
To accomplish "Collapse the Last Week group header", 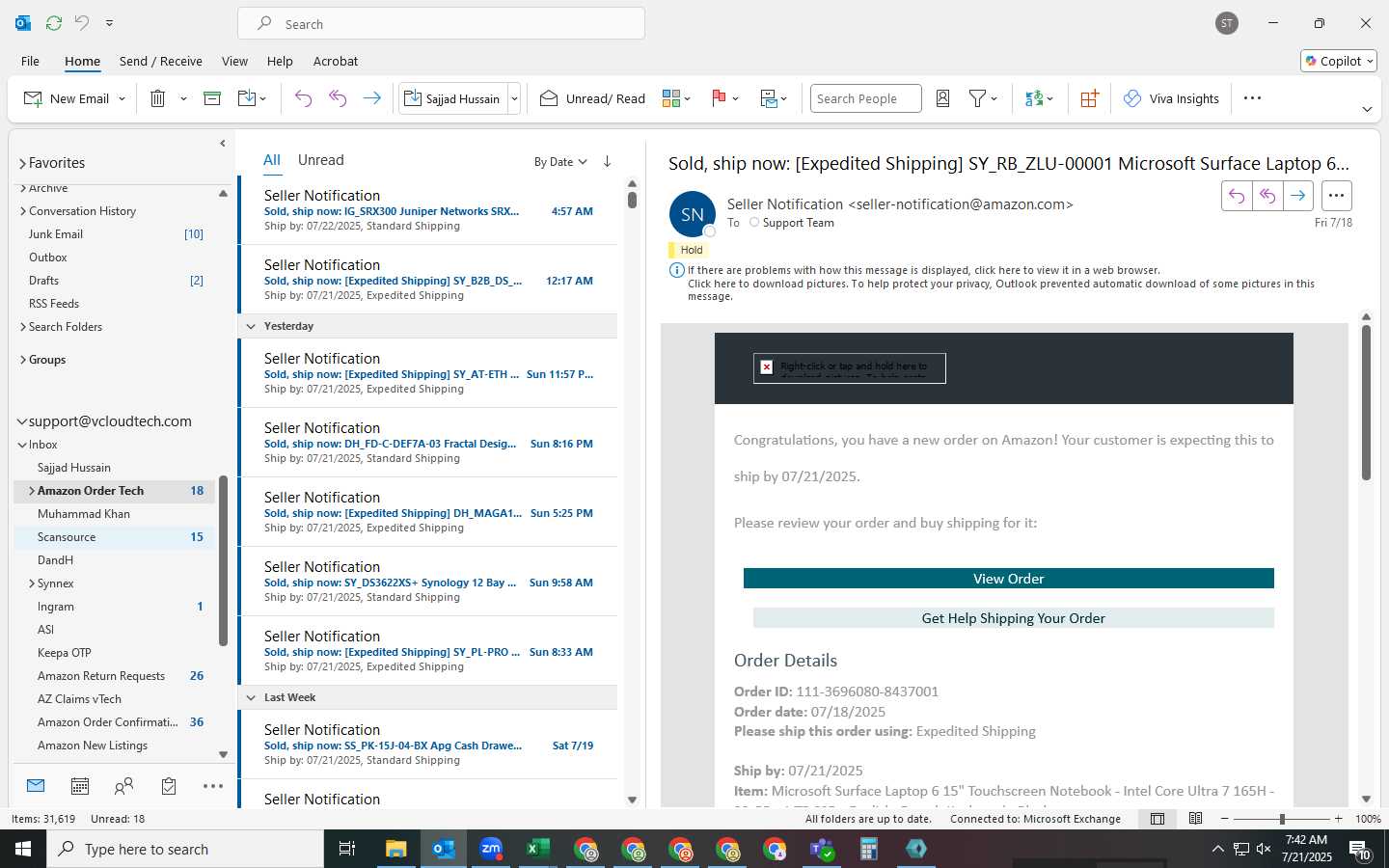I will pos(251,697).
